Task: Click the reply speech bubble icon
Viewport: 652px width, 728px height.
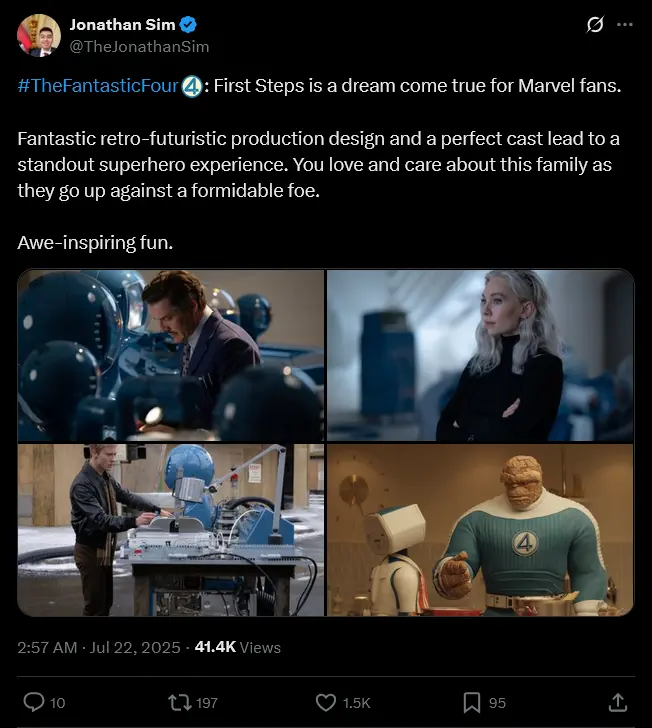Action: pos(33,702)
